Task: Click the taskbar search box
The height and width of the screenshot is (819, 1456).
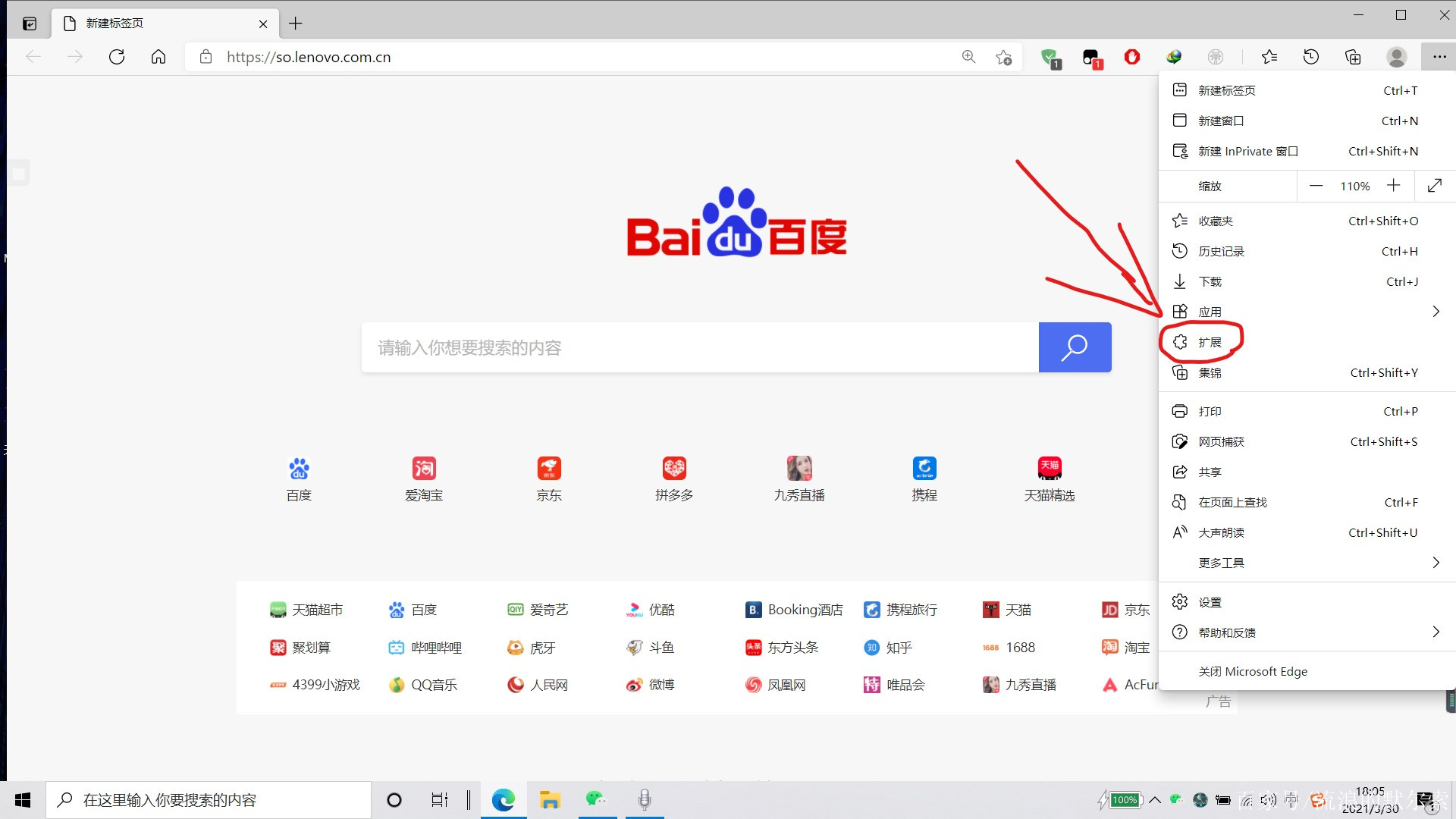Action: tap(209, 800)
